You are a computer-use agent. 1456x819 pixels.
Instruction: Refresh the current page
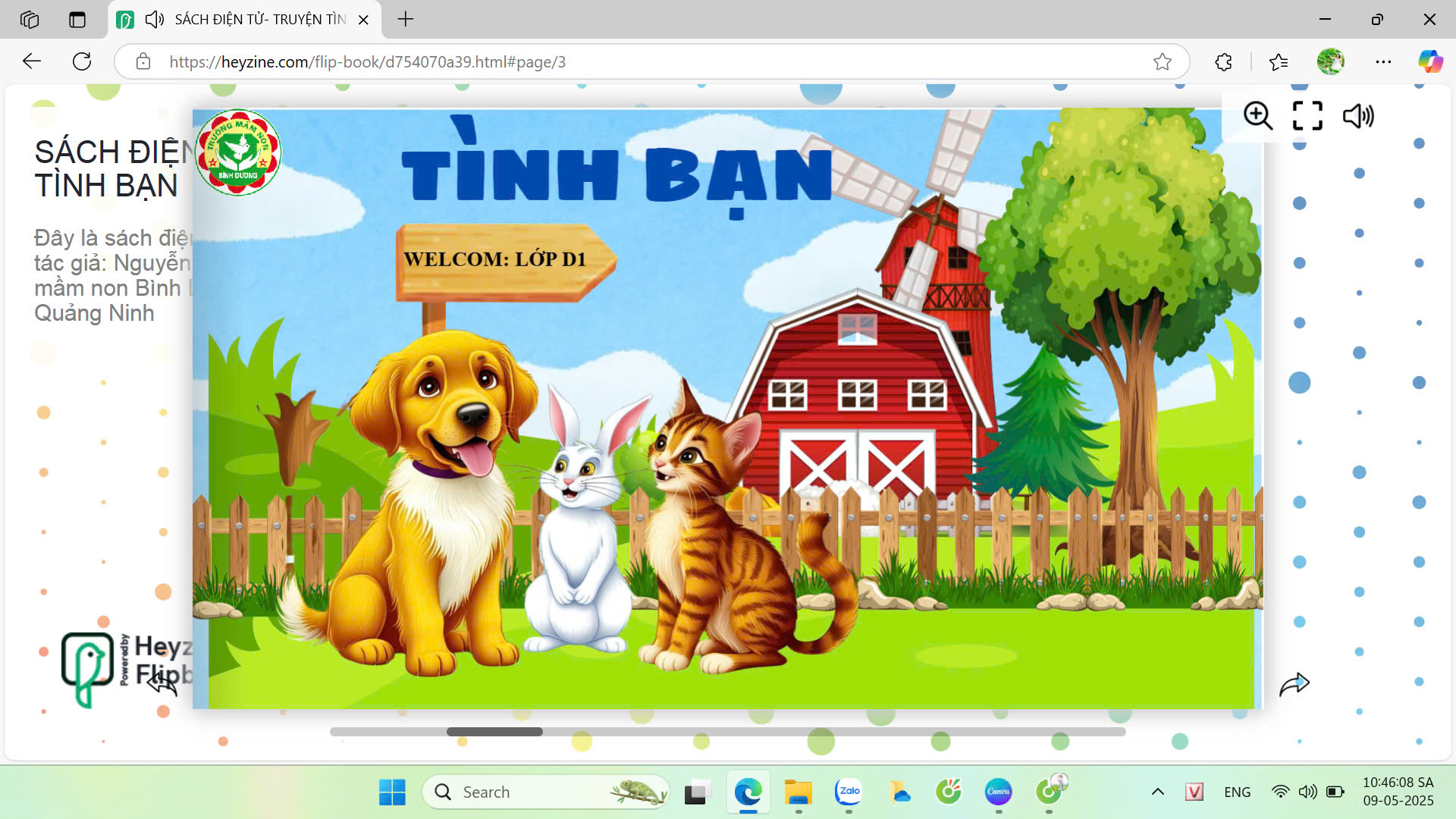coord(82,62)
